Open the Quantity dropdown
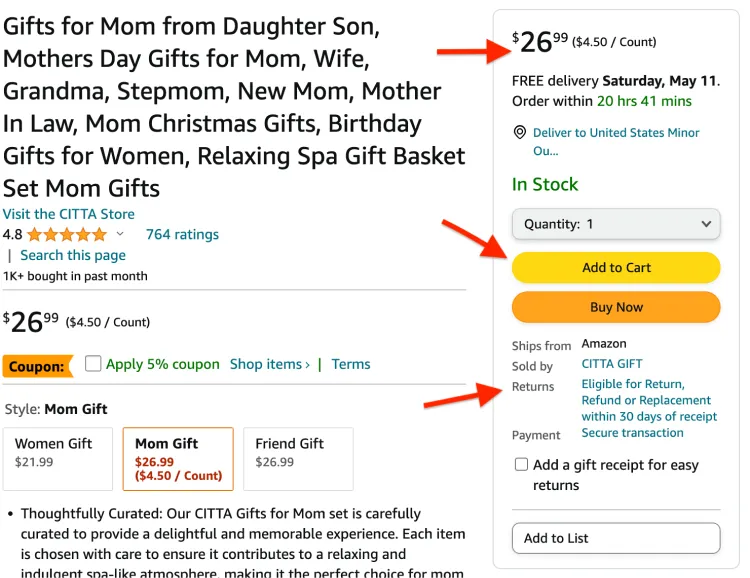This screenshot has height=578, width=750. point(616,224)
